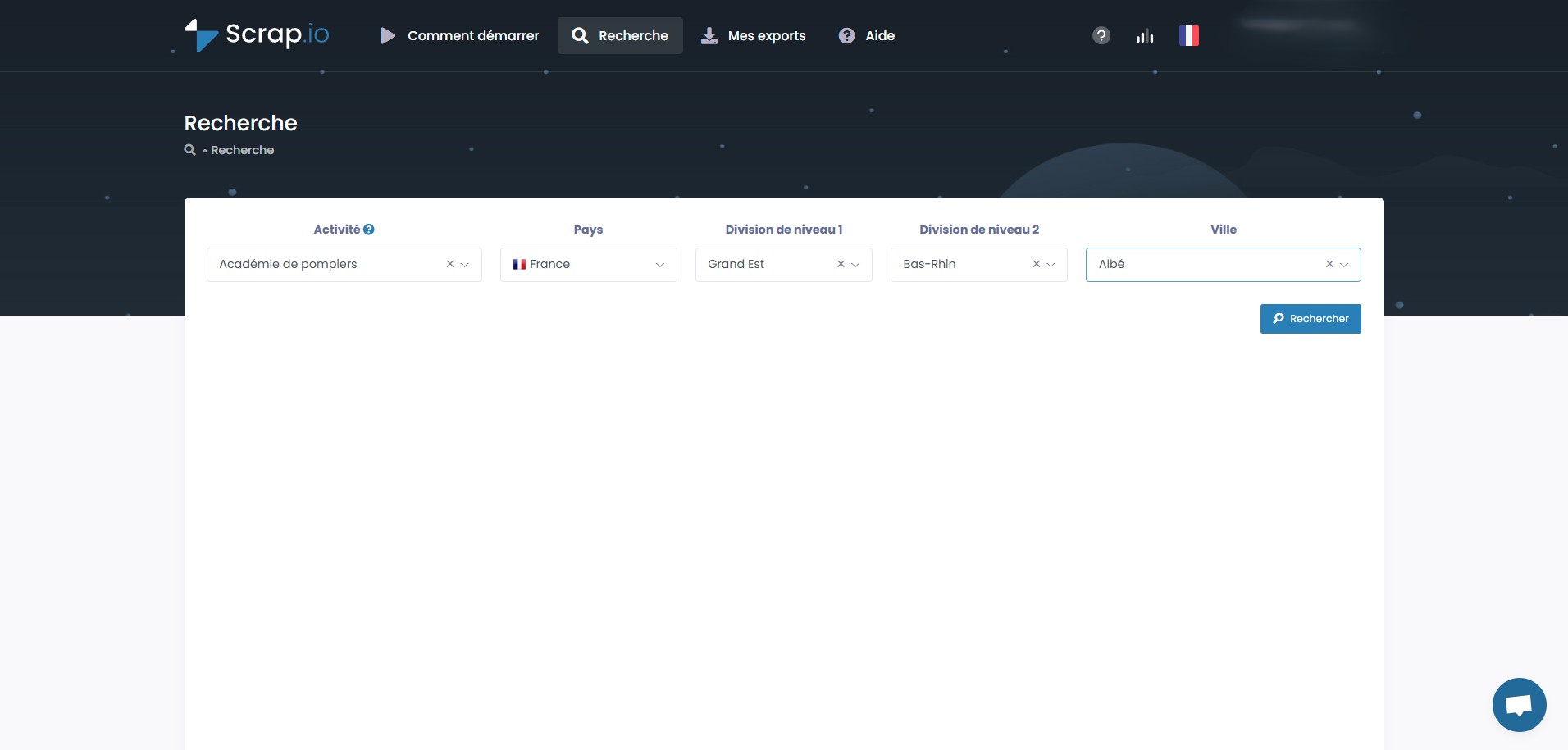Viewport: 1568px width, 750px height.
Task: Open the chat support bubble
Action: coord(1519,705)
